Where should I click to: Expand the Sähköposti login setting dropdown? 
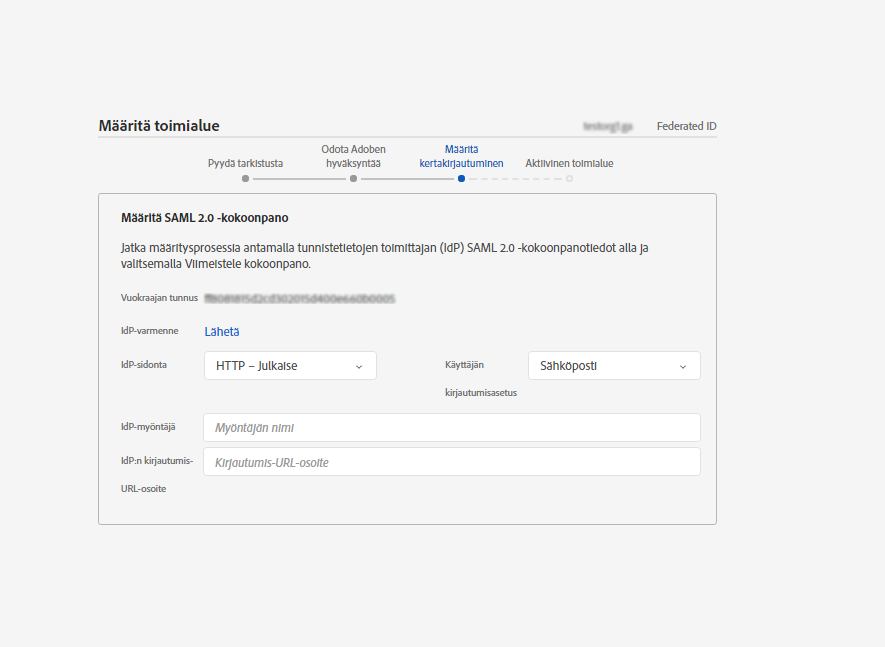tap(614, 366)
